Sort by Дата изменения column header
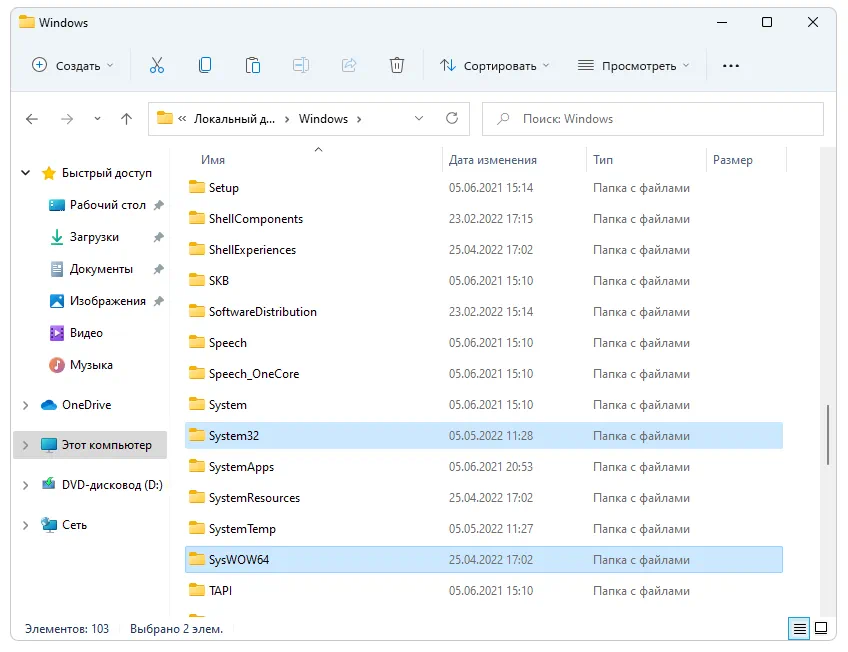This screenshot has width=848, height=652. pos(492,160)
